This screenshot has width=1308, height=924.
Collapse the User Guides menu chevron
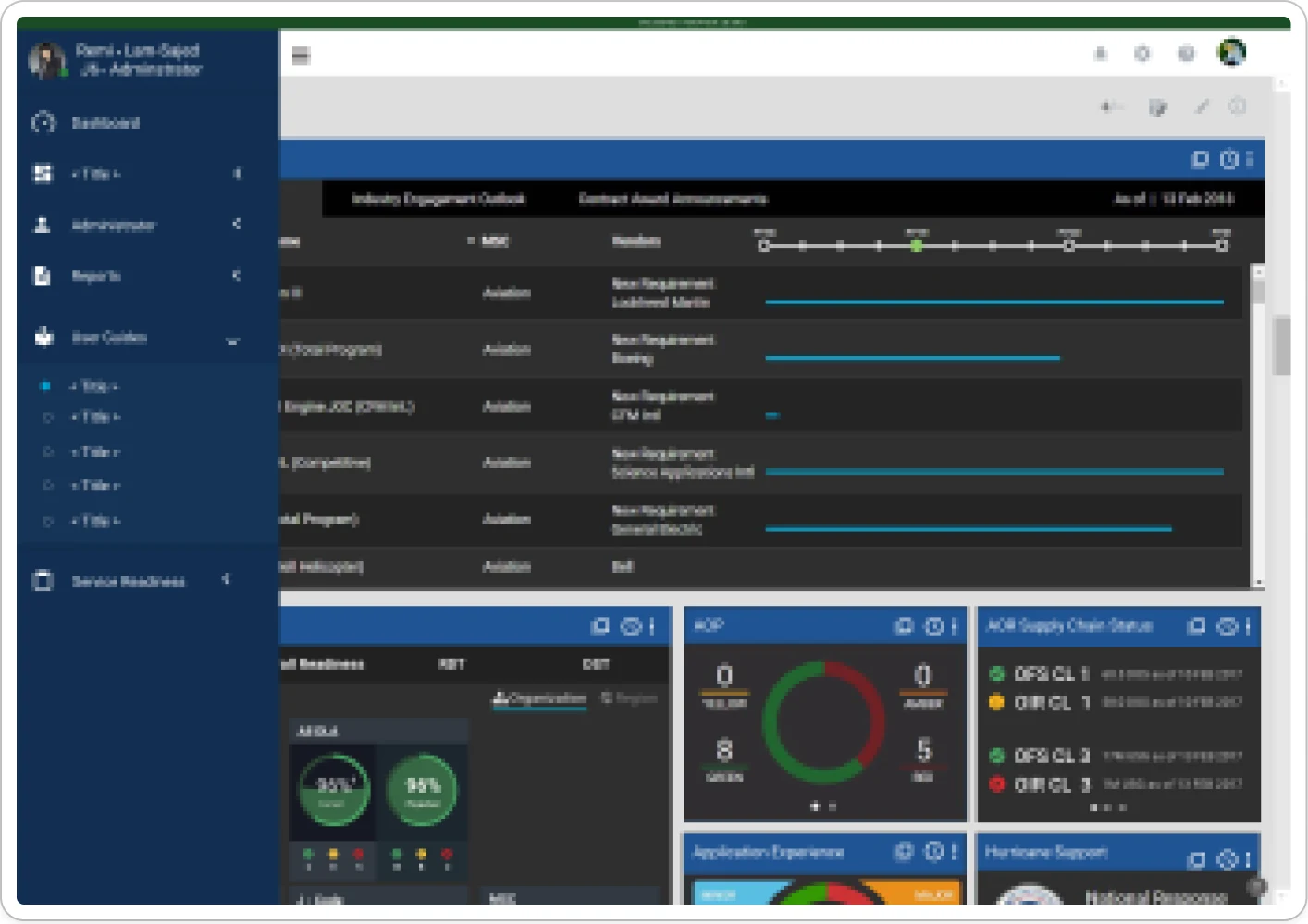pos(232,340)
